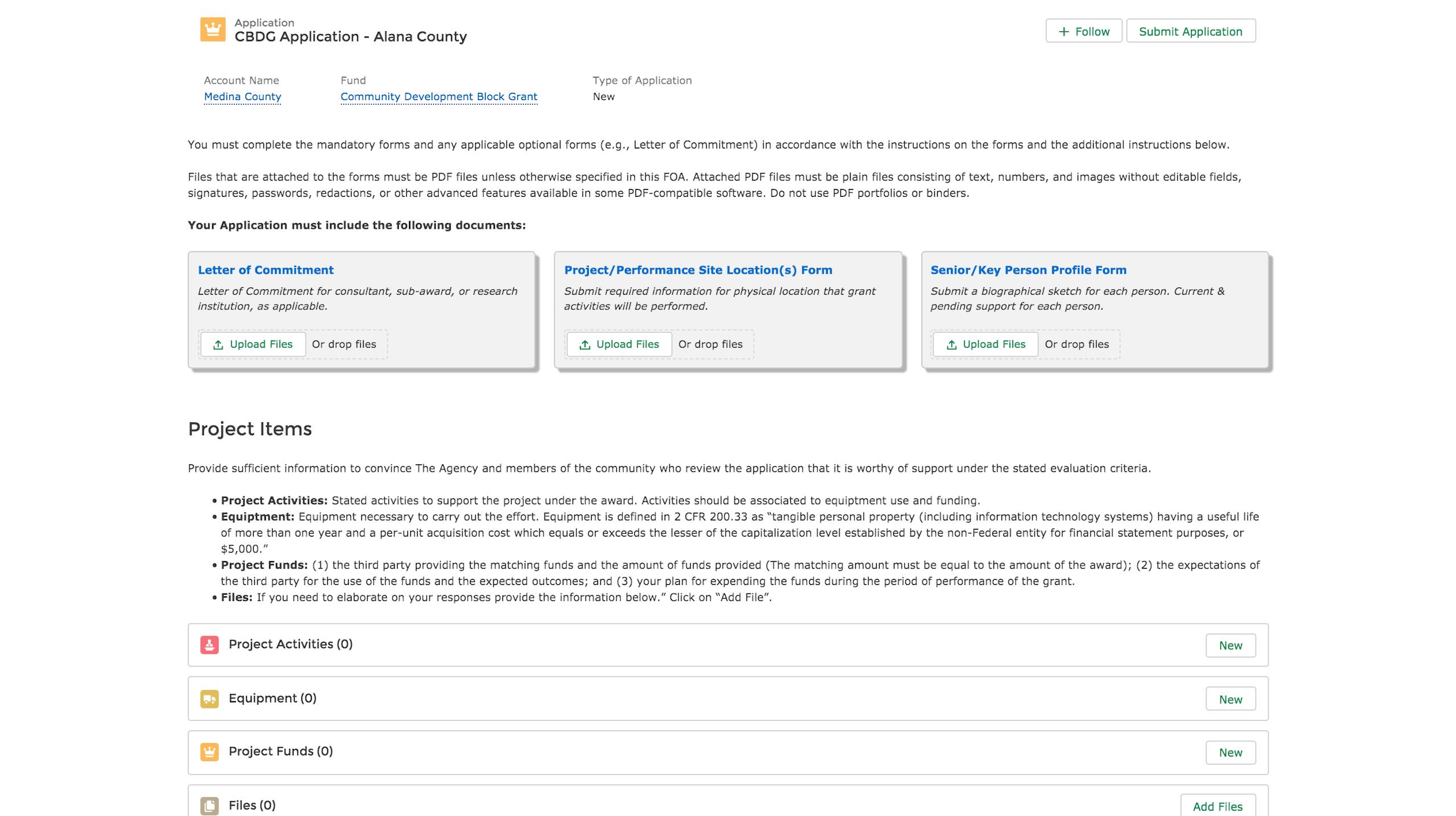
Task: Click the Files section icon
Action: [209, 805]
